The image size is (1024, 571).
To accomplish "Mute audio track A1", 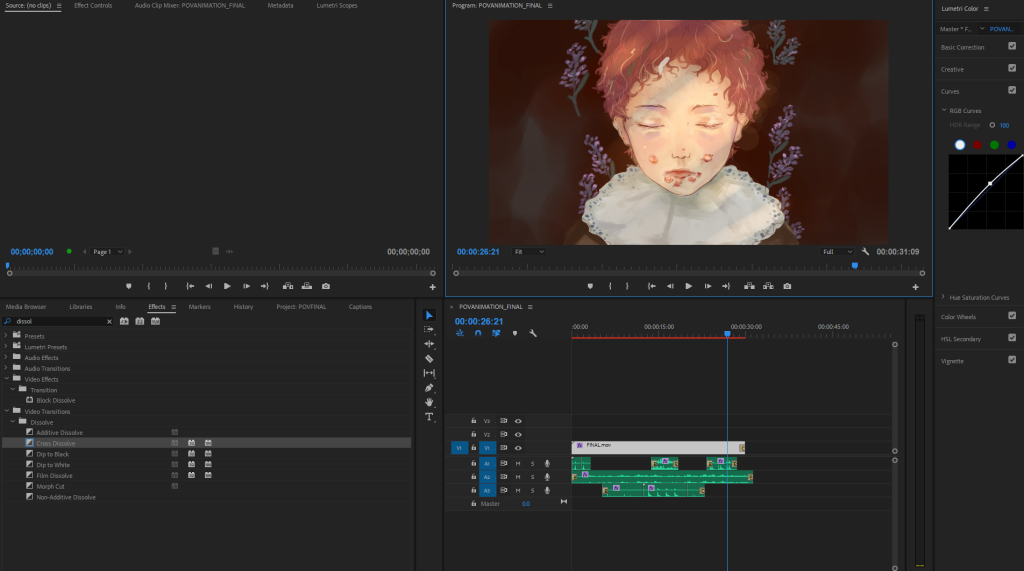I will click(x=518, y=464).
